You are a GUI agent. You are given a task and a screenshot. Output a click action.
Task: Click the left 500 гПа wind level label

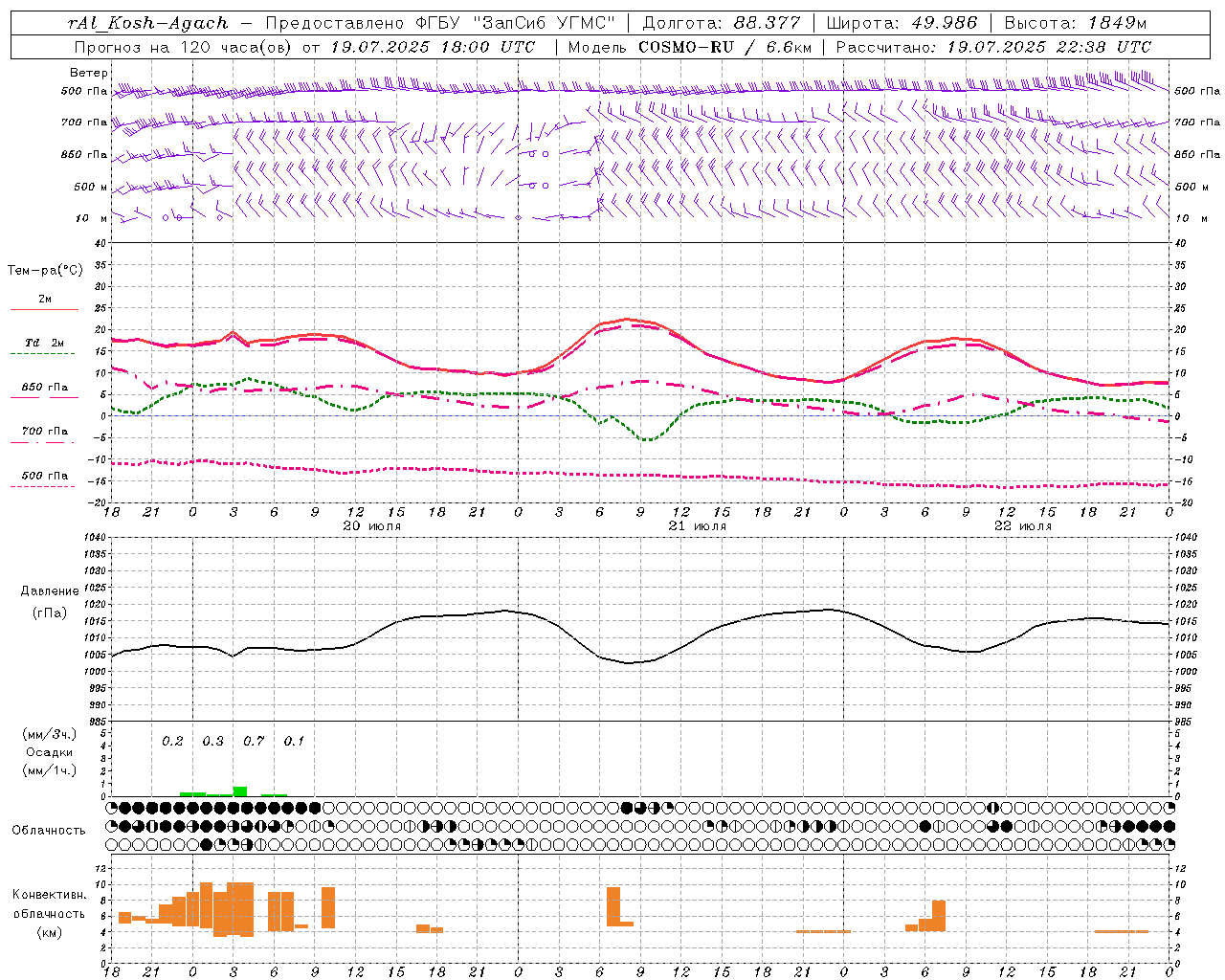(84, 92)
